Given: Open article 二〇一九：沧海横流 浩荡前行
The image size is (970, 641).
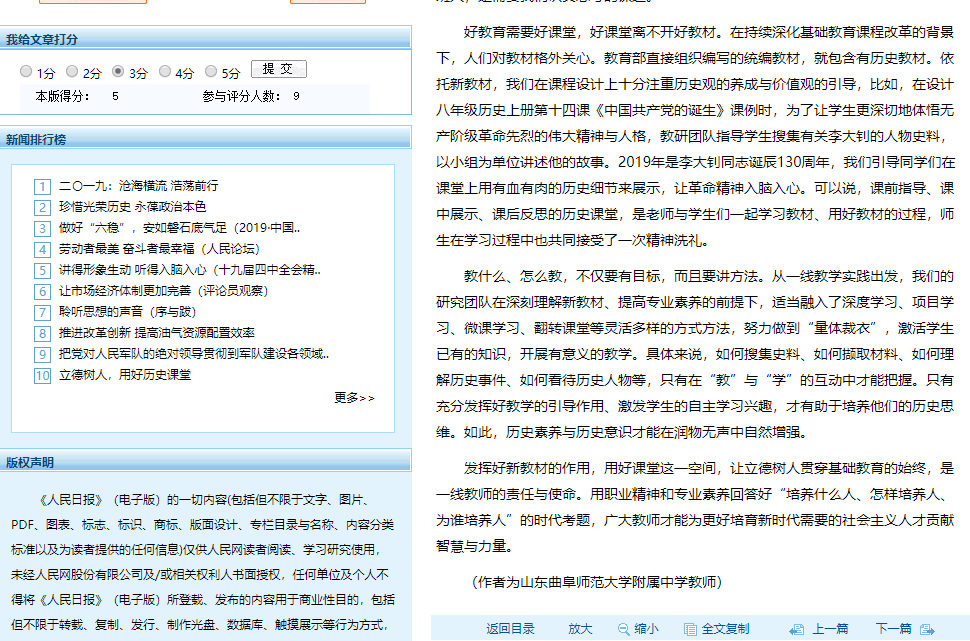Looking at the screenshot, I should pyautogui.click(x=138, y=186).
